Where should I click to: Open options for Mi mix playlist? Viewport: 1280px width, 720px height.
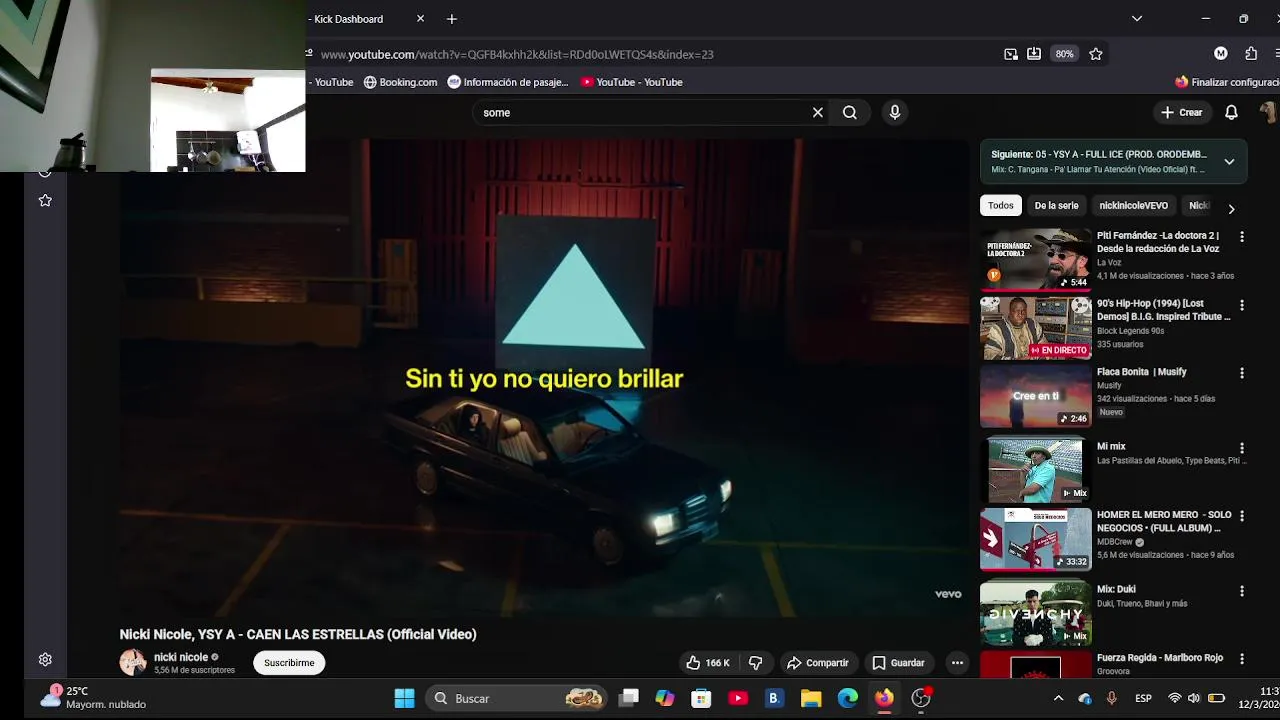tap(1242, 448)
